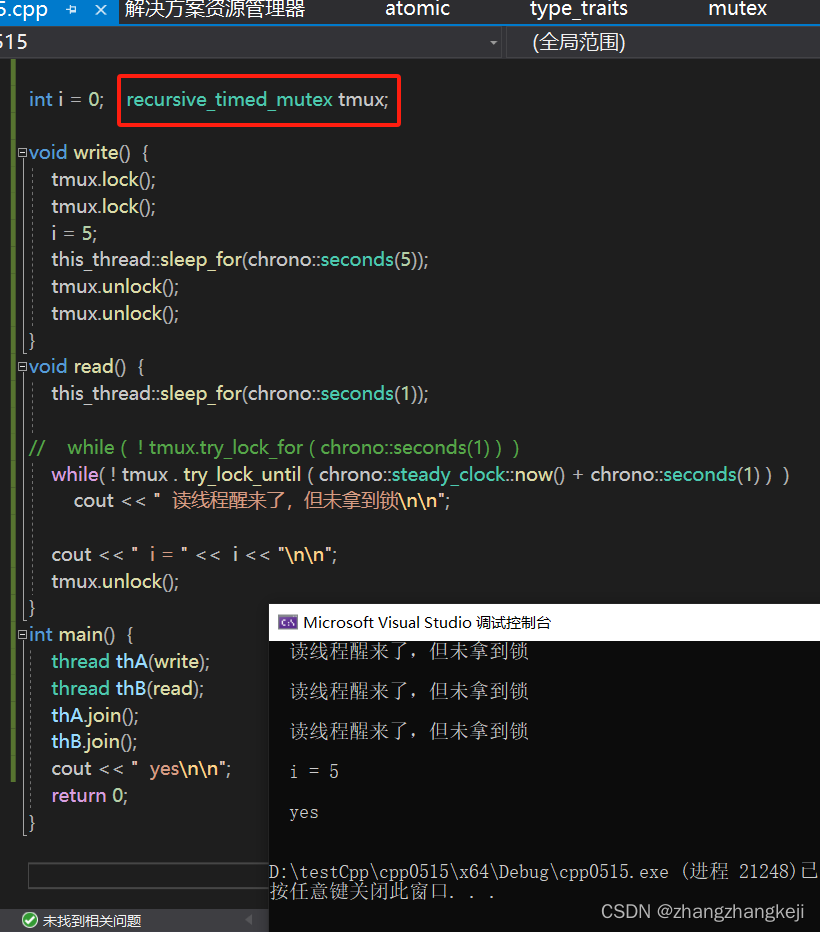Viewport: 820px width, 932px height.
Task: Click the first tmux.lock(); line
Action: (103, 180)
